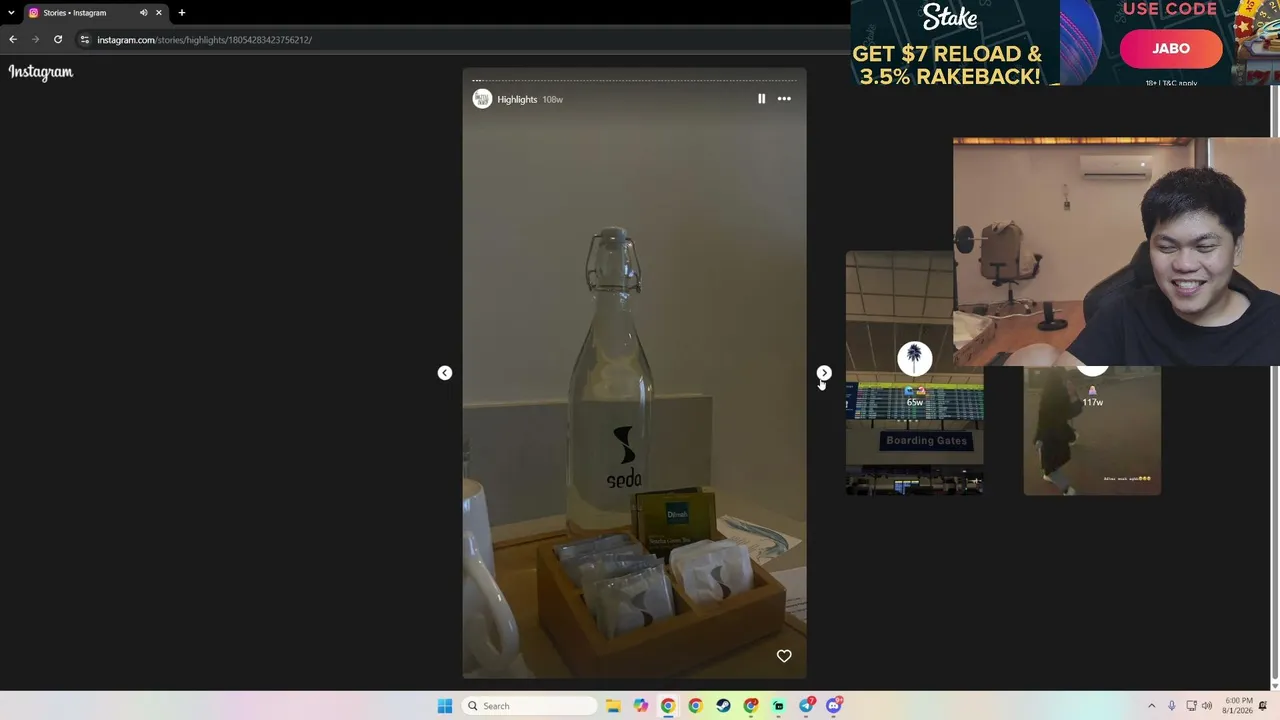Open the Copilot app on taskbar
1280x720 pixels.
(x=641, y=706)
